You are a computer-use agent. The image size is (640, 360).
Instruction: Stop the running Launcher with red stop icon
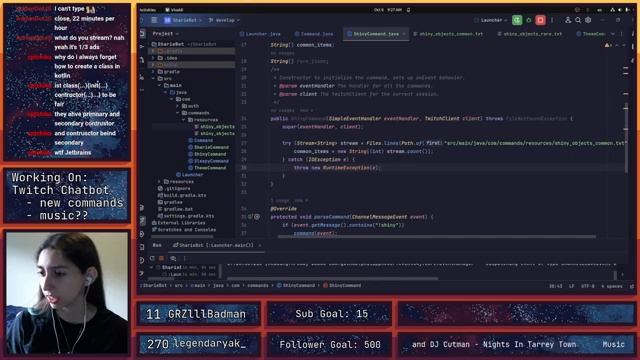[x=540, y=20]
